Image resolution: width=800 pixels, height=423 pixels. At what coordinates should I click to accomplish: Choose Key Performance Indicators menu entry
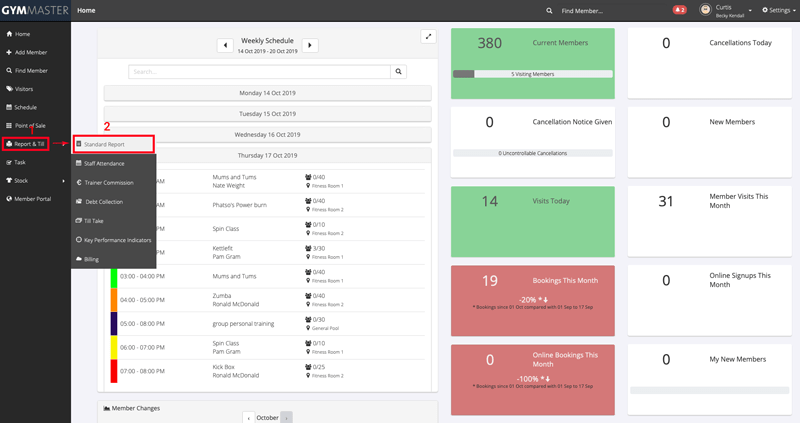coord(117,240)
